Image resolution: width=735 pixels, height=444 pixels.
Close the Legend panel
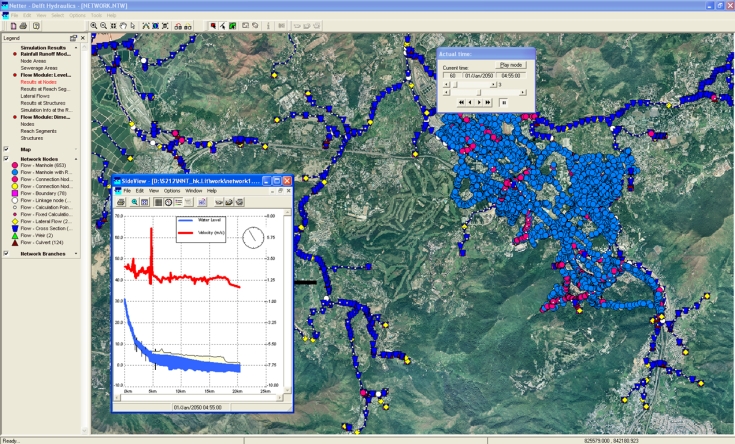coord(84,38)
